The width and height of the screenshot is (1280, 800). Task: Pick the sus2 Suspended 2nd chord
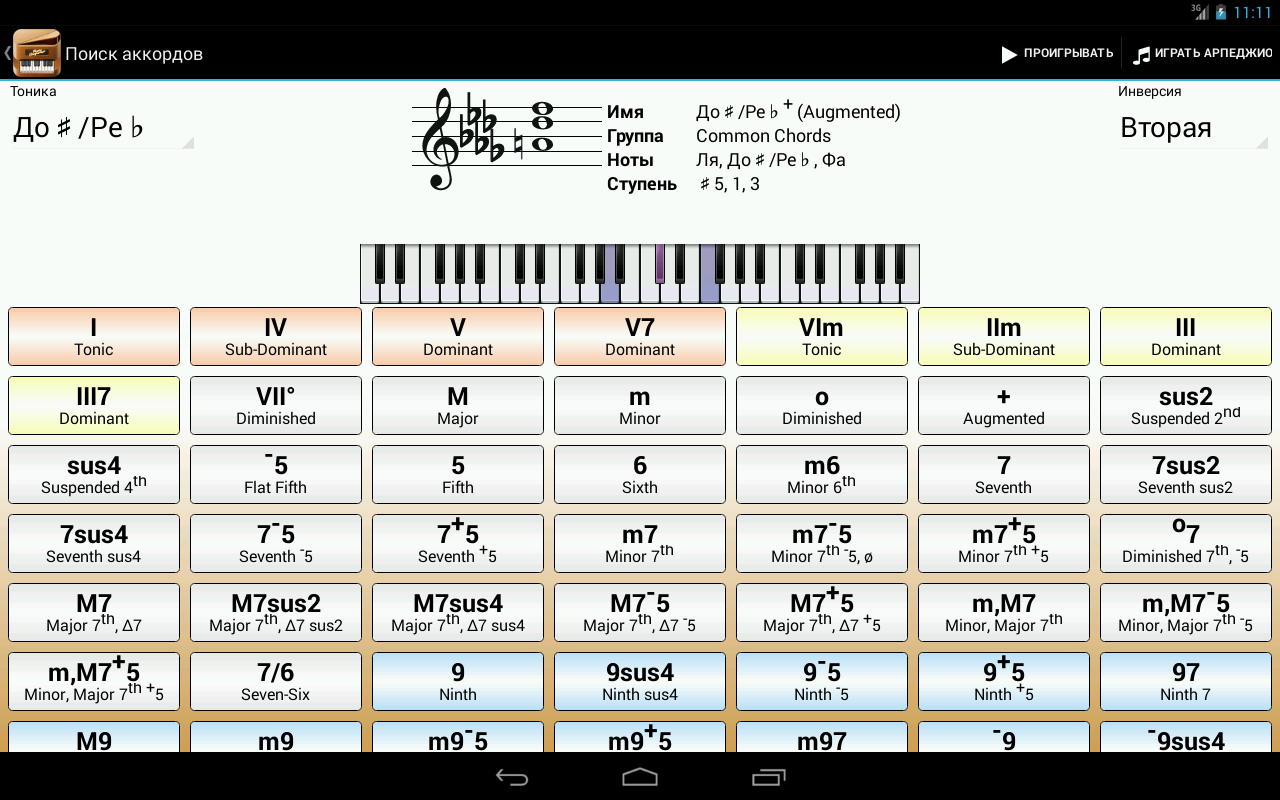(1186, 406)
